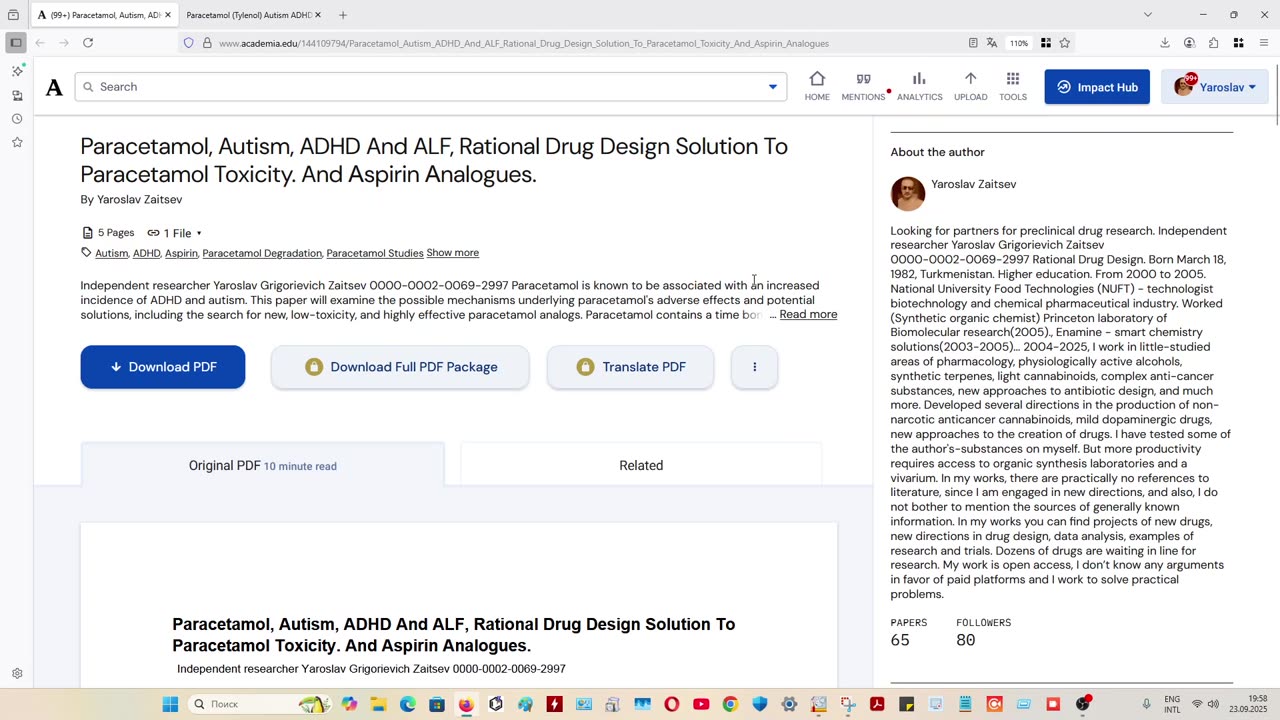
Task: Reload the page using browser refresh
Action: [88, 43]
